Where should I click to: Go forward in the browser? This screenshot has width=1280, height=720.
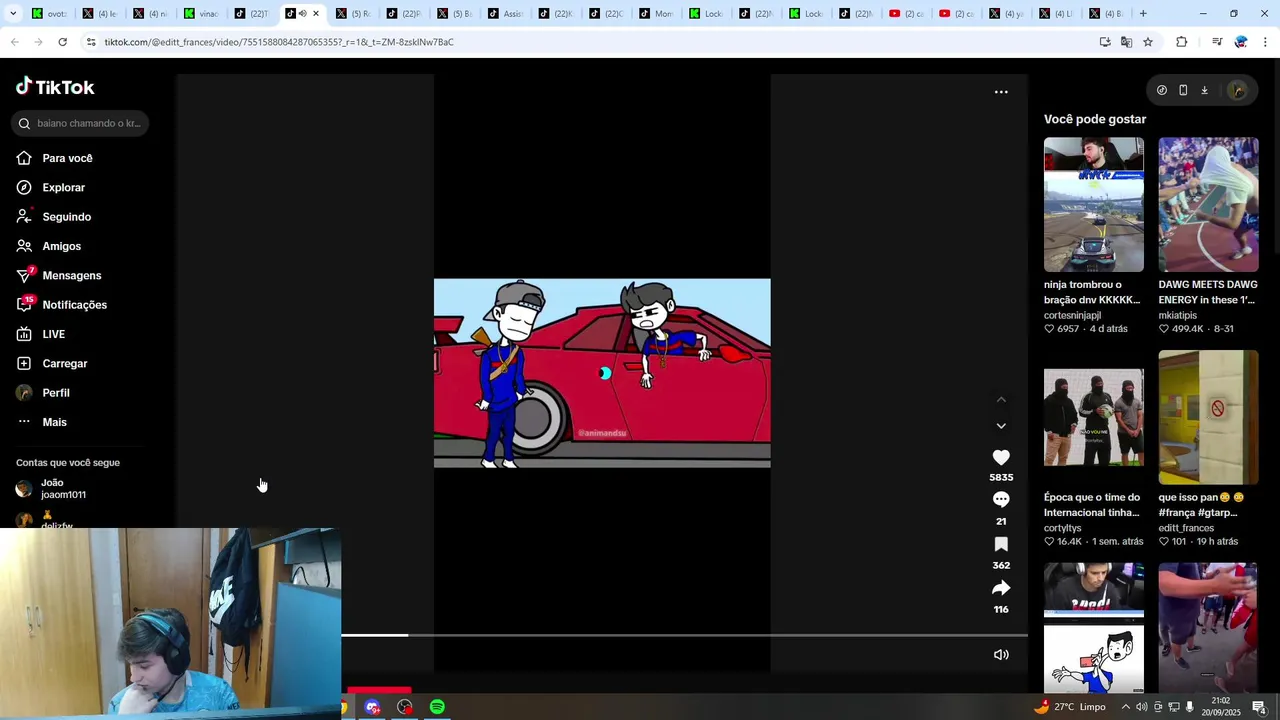point(38,42)
